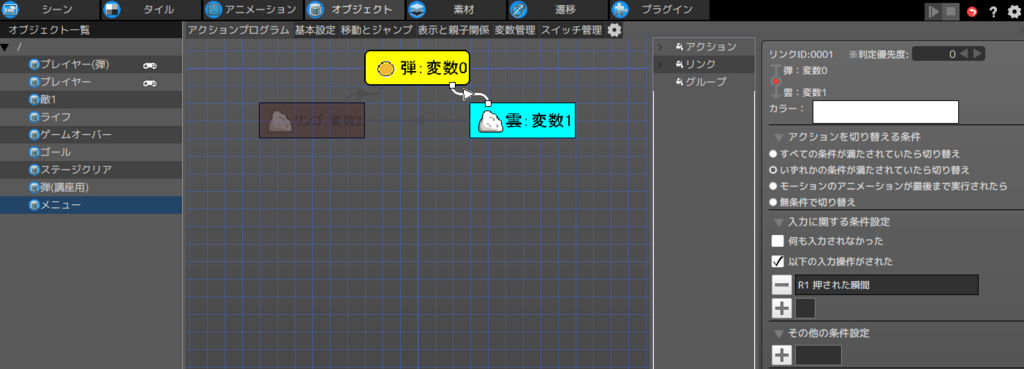Click the オブジェクト tab icon
This screenshot has height=369, width=1024.
pyautogui.click(x=315, y=10)
